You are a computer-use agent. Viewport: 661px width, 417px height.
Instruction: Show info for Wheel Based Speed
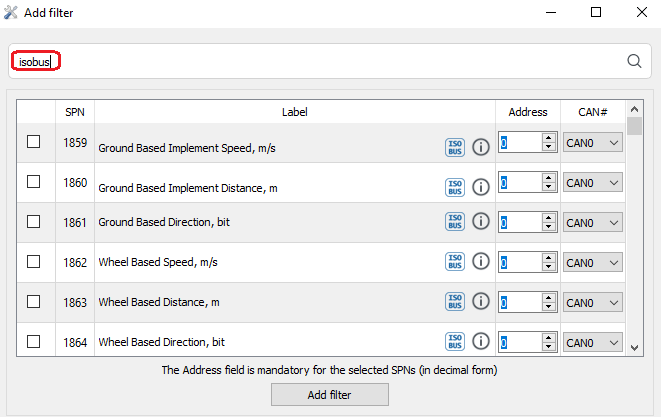tap(480, 262)
